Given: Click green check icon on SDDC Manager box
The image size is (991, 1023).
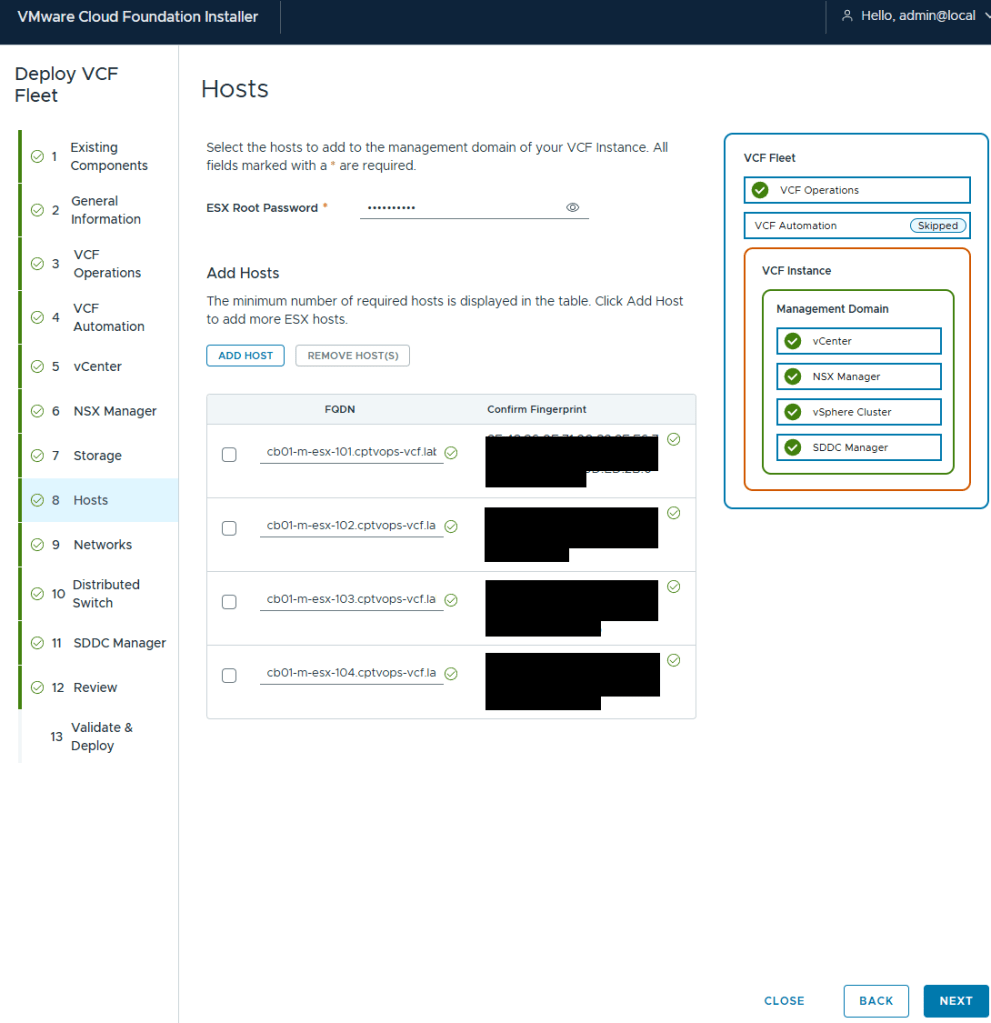Looking at the screenshot, I should [793, 448].
